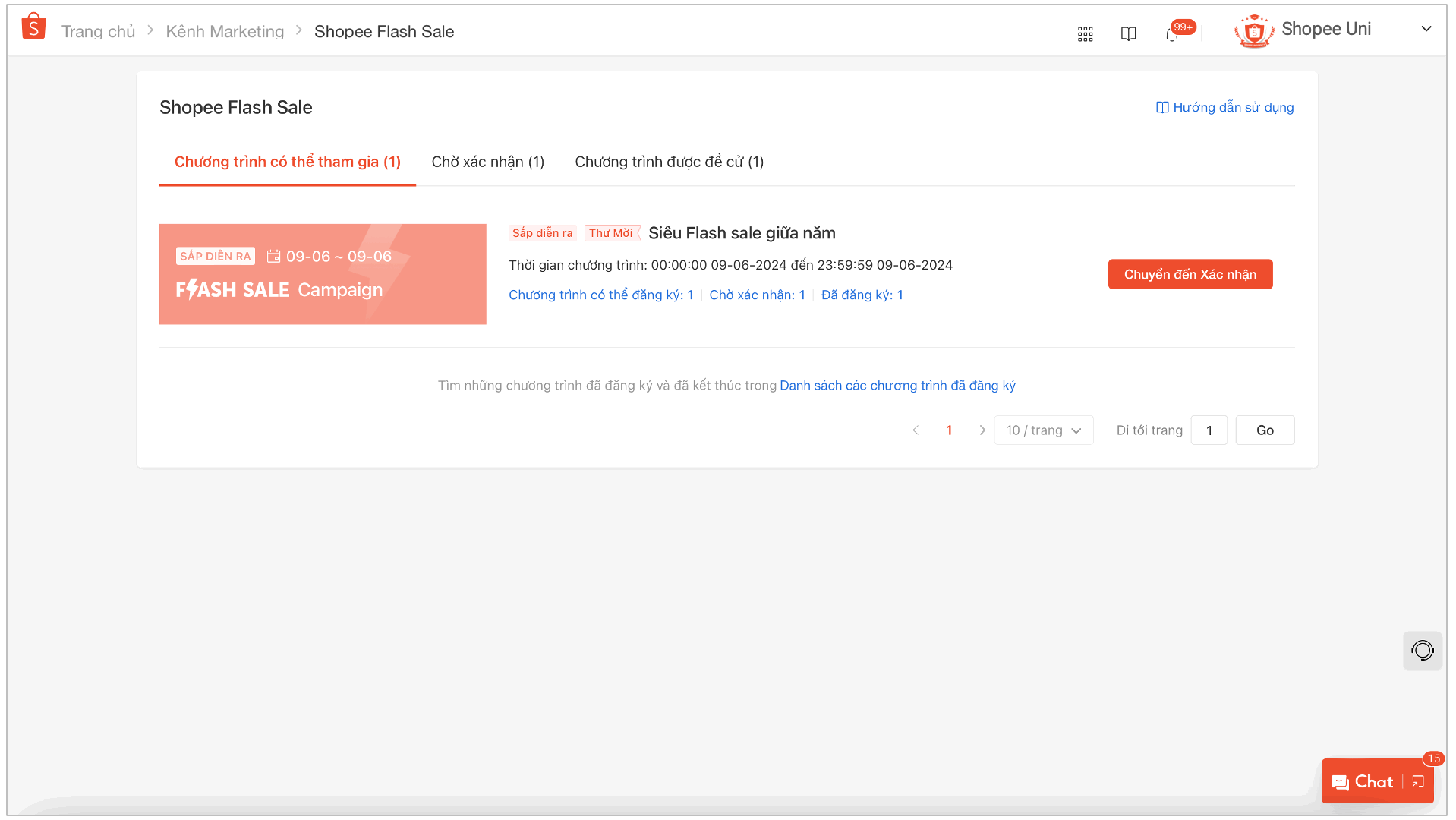Click the floating assistant icon on the right edge
This screenshot has width=1456, height=820.
pyautogui.click(x=1422, y=651)
